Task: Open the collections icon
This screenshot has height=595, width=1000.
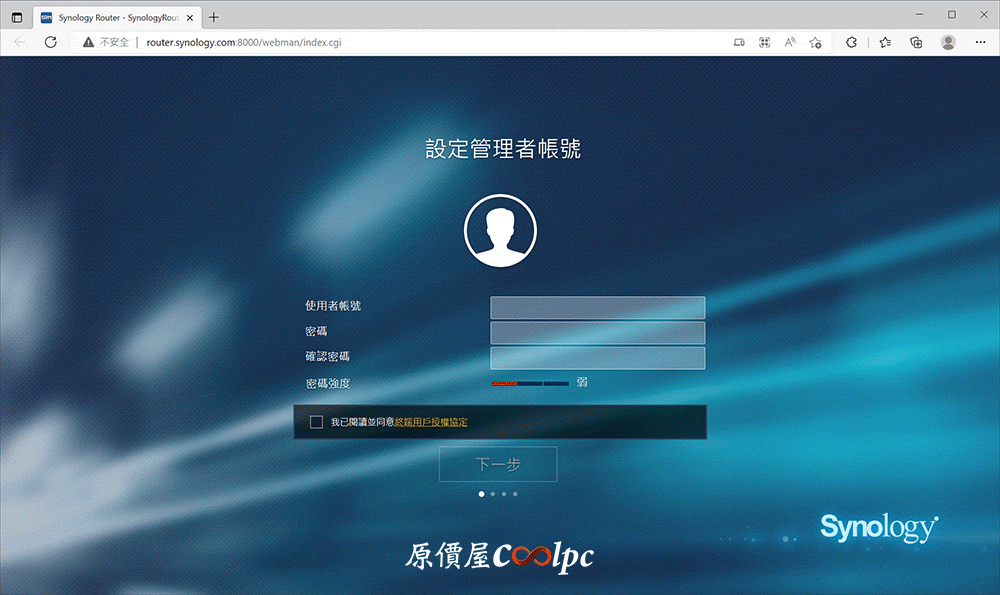Action: point(916,42)
